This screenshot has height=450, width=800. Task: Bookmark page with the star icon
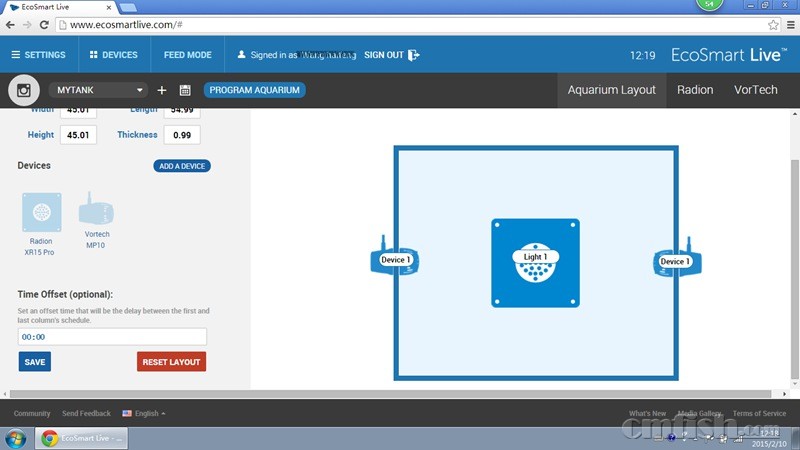pyautogui.click(x=773, y=24)
